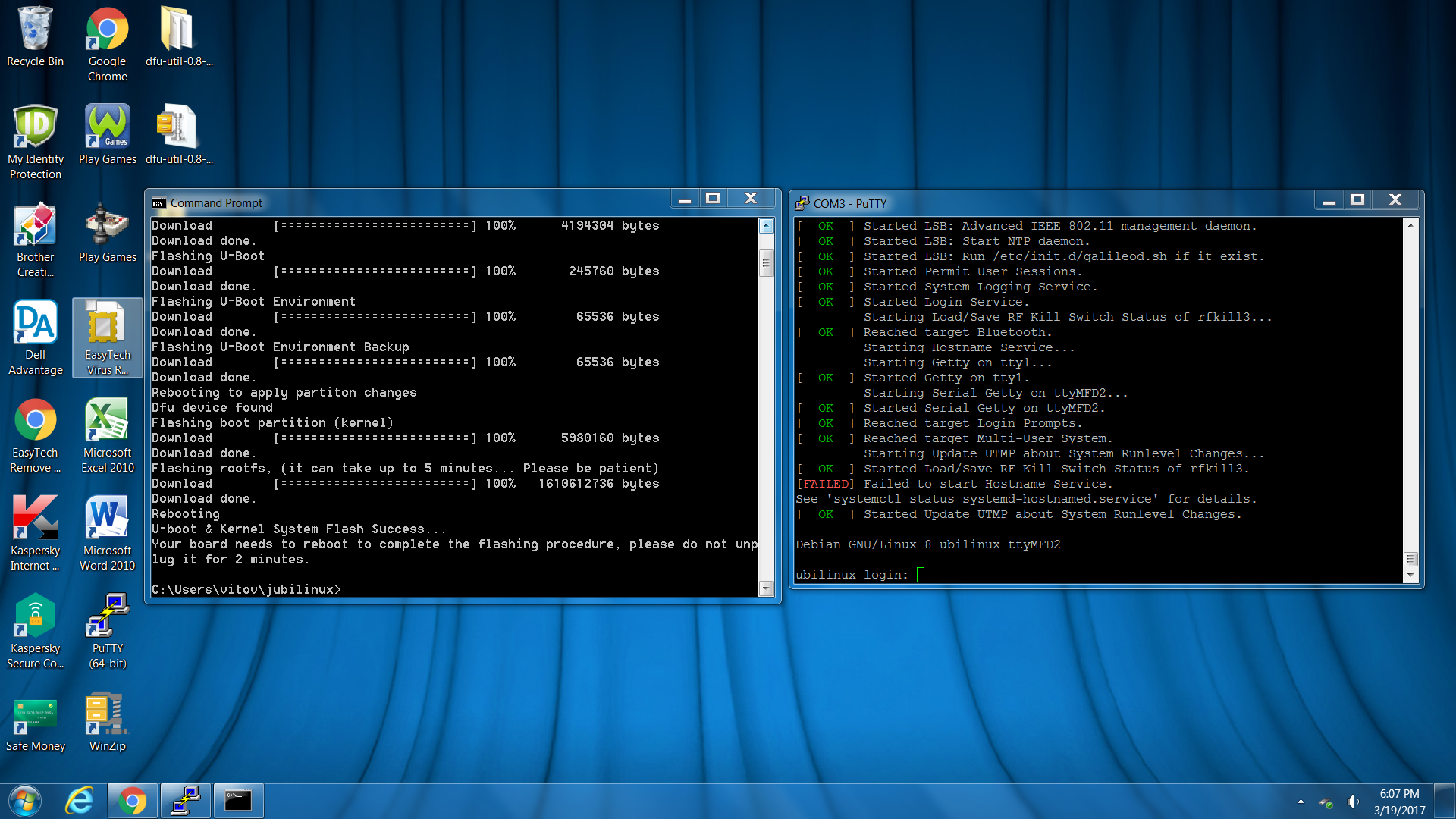
Task: Open Command Prompt window system menu icon
Action: [158, 203]
